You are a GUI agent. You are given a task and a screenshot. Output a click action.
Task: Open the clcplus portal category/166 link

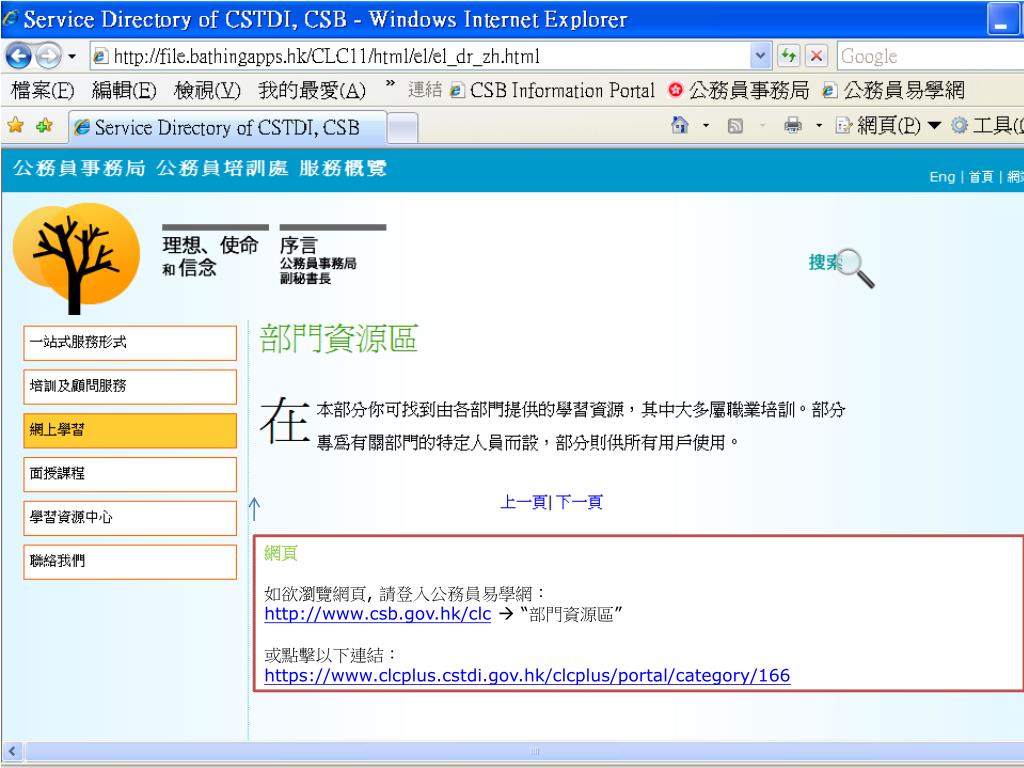click(x=527, y=675)
